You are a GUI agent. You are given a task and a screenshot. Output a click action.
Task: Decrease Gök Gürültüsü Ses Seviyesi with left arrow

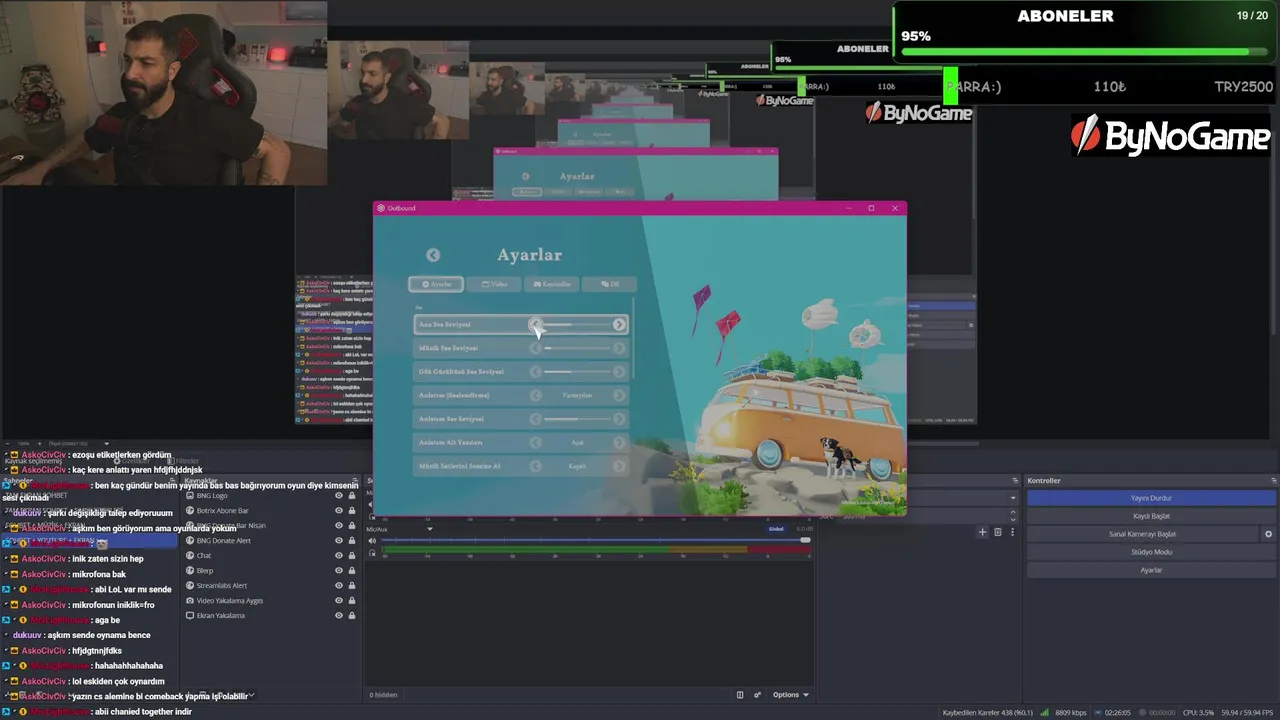click(536, 371)
